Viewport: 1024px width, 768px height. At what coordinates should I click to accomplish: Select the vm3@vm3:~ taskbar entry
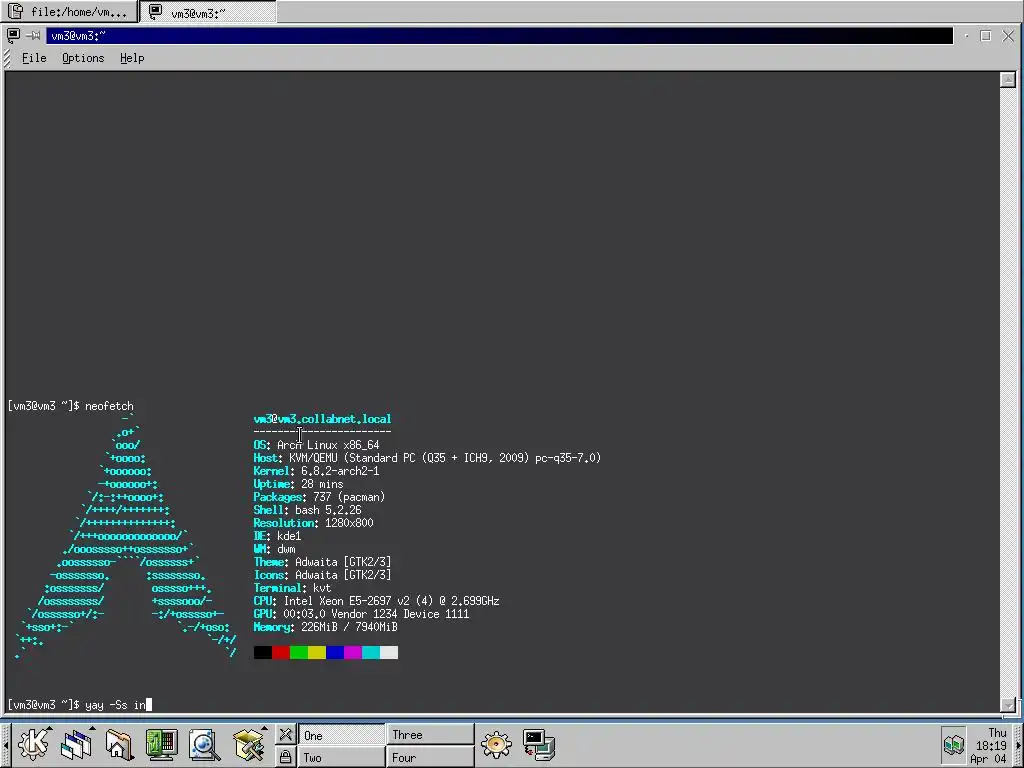point(208,12)
